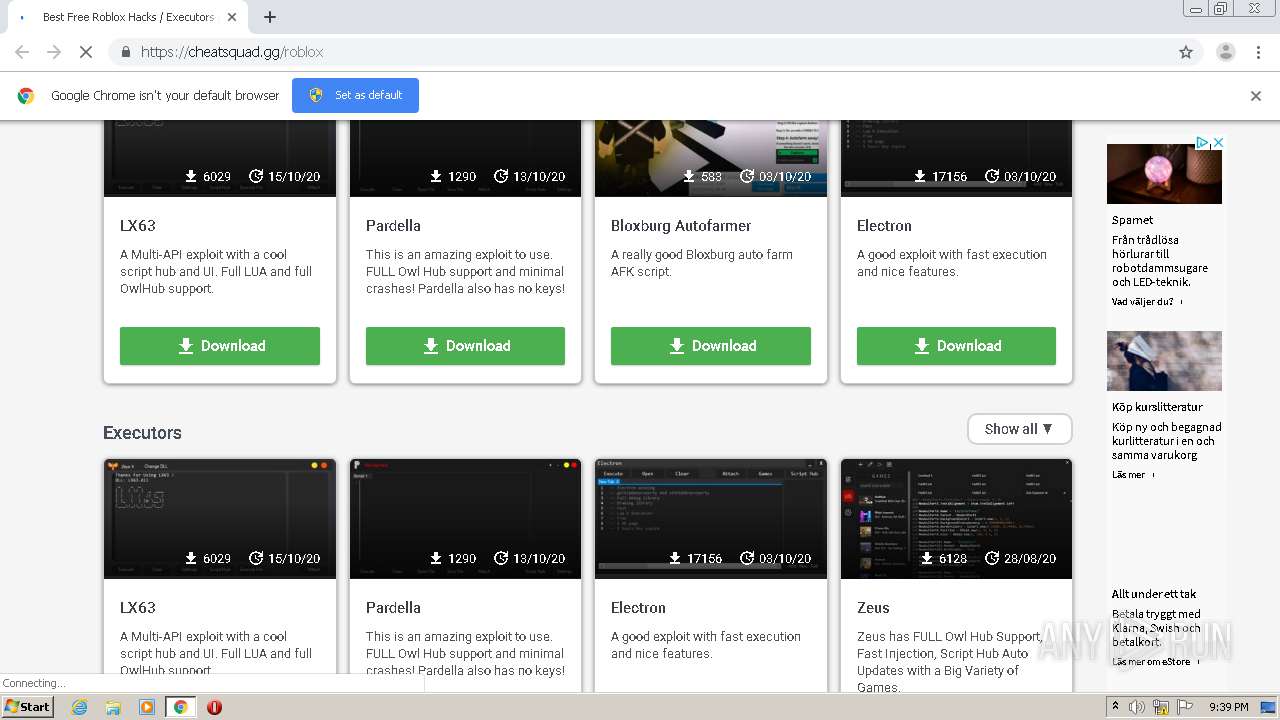
Task: Open the AdChoices icon on ad
Action: (x=1203, y=143)
